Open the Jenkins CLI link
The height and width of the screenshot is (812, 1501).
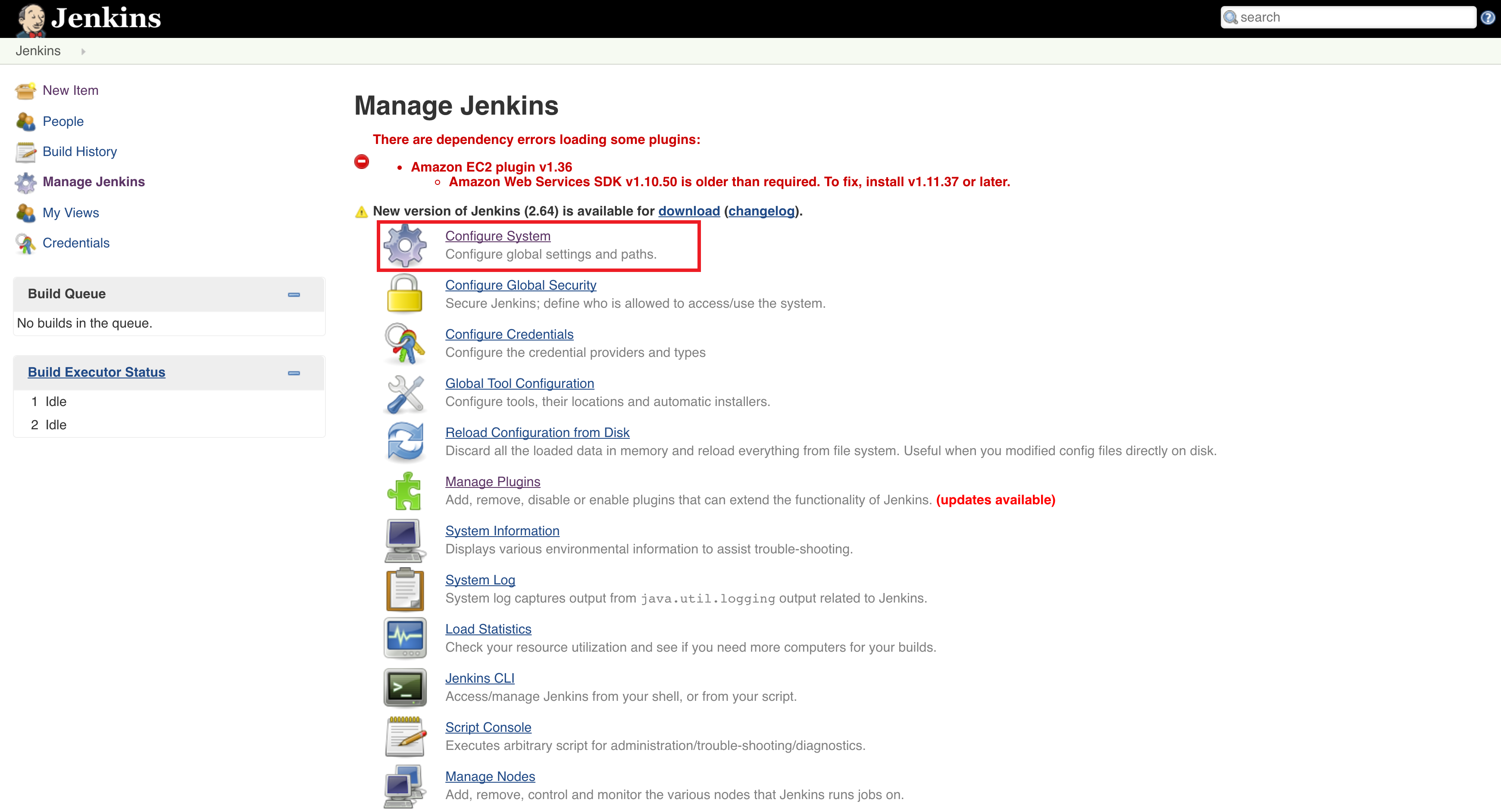480,678
